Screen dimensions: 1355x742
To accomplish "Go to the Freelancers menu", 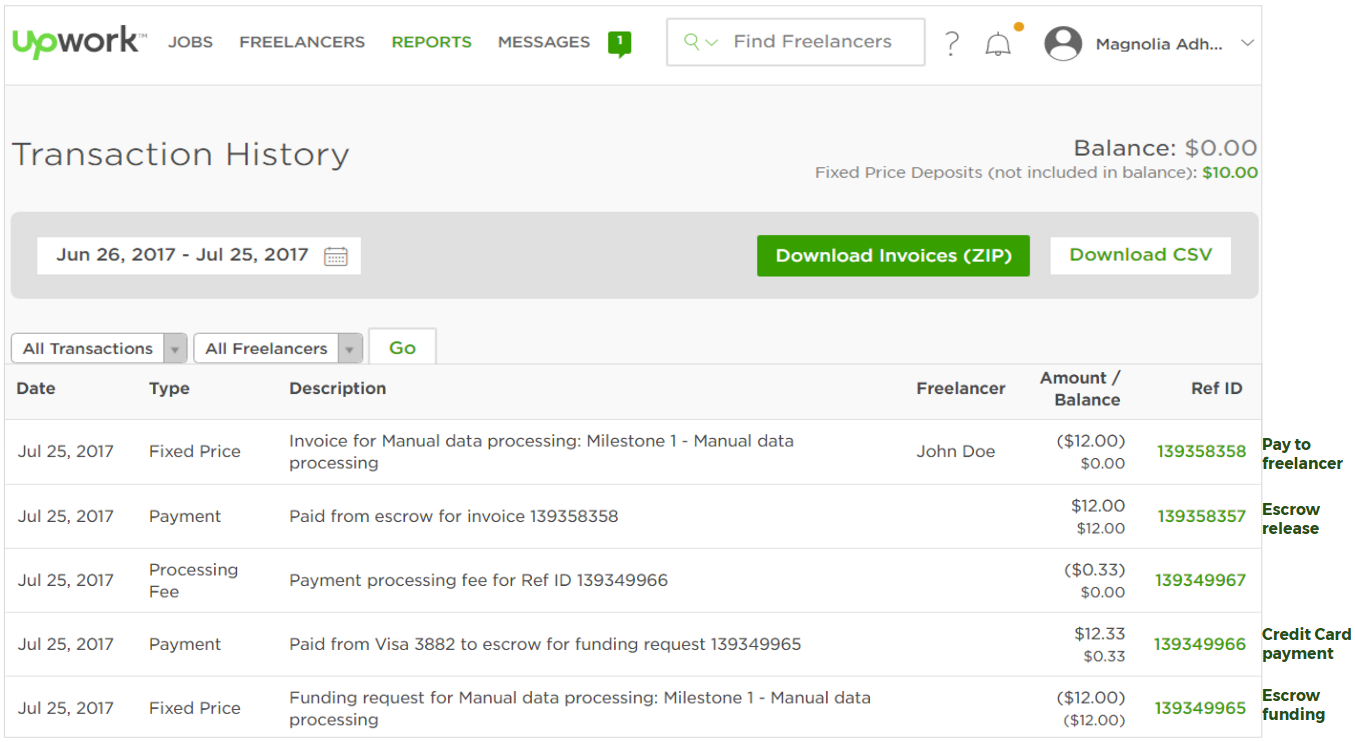I will pos(302,42).
